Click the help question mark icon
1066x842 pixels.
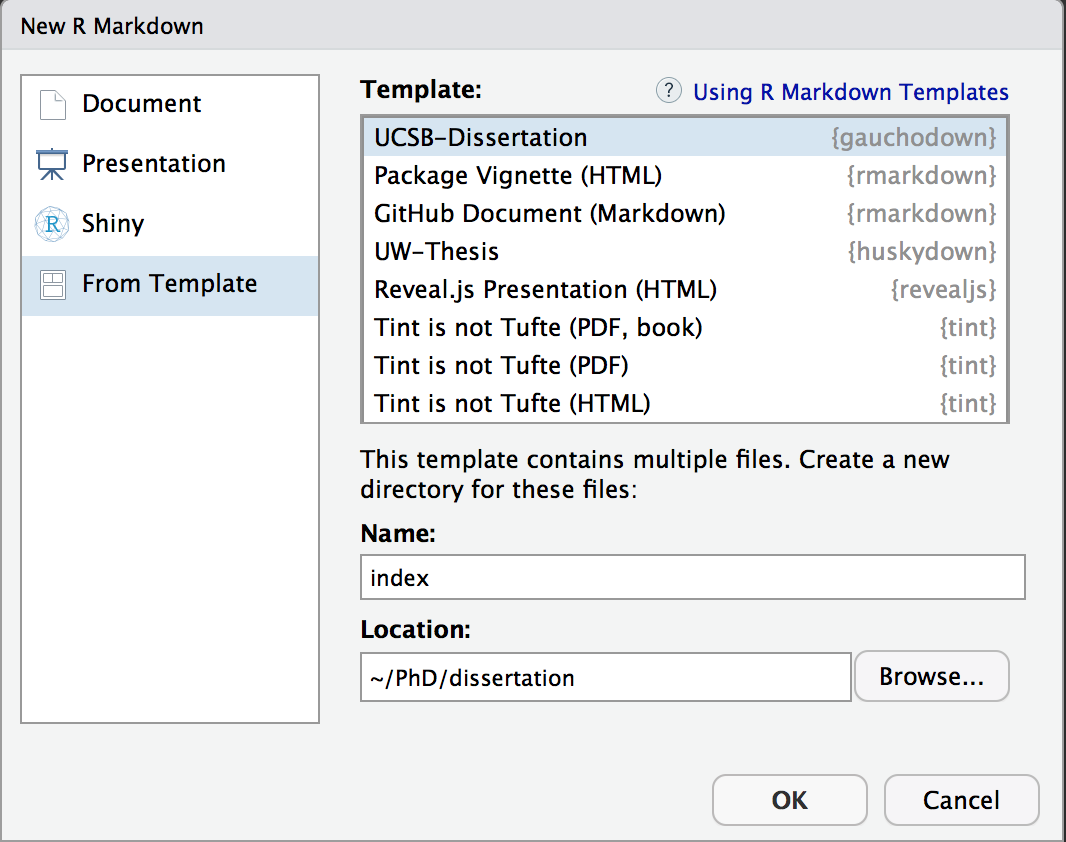pyautogui.click(x=668, y=91)
